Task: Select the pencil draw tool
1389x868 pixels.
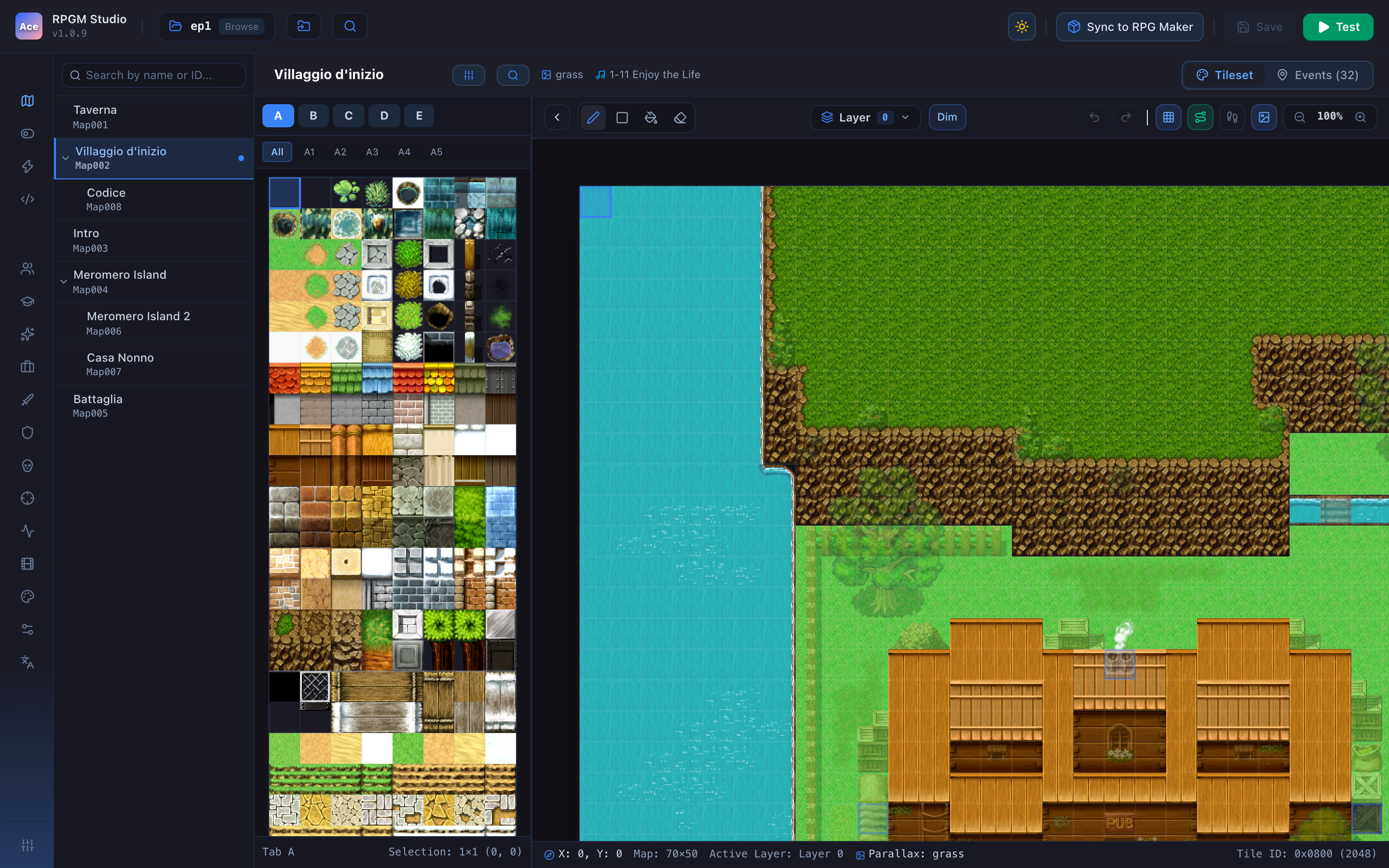Action: point(593,118)
